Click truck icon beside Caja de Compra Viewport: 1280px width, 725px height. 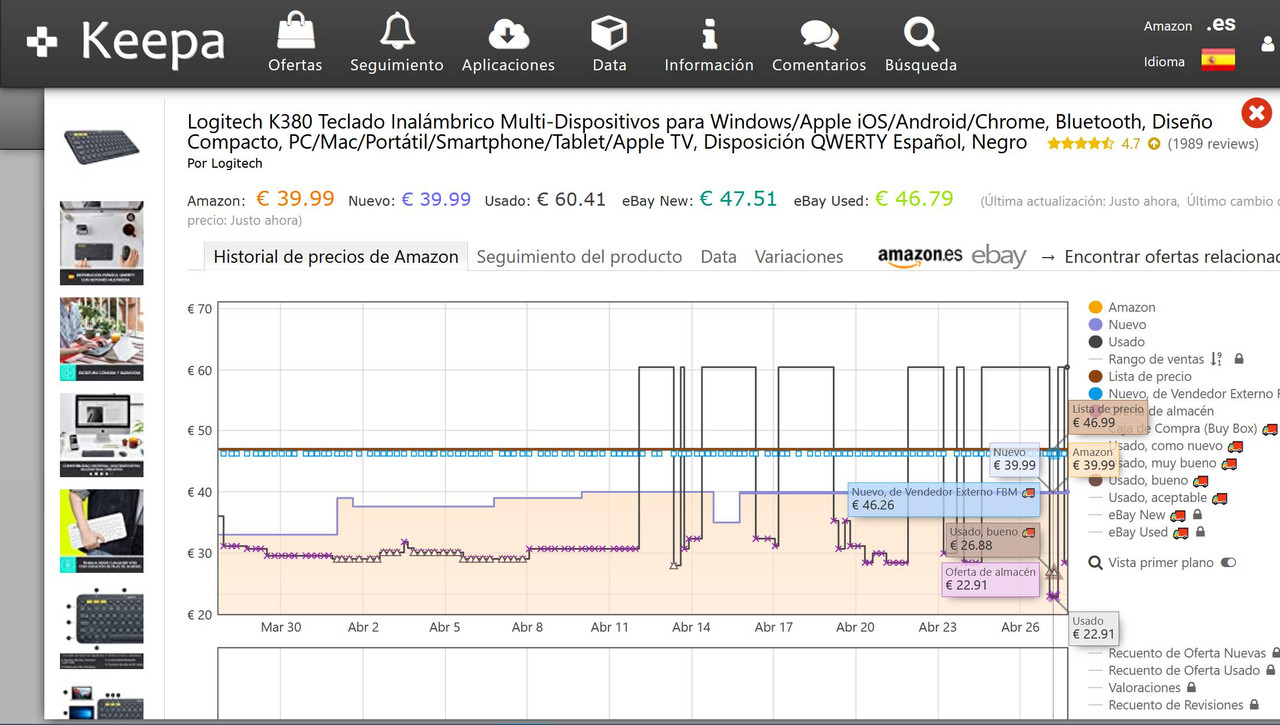1270,429
